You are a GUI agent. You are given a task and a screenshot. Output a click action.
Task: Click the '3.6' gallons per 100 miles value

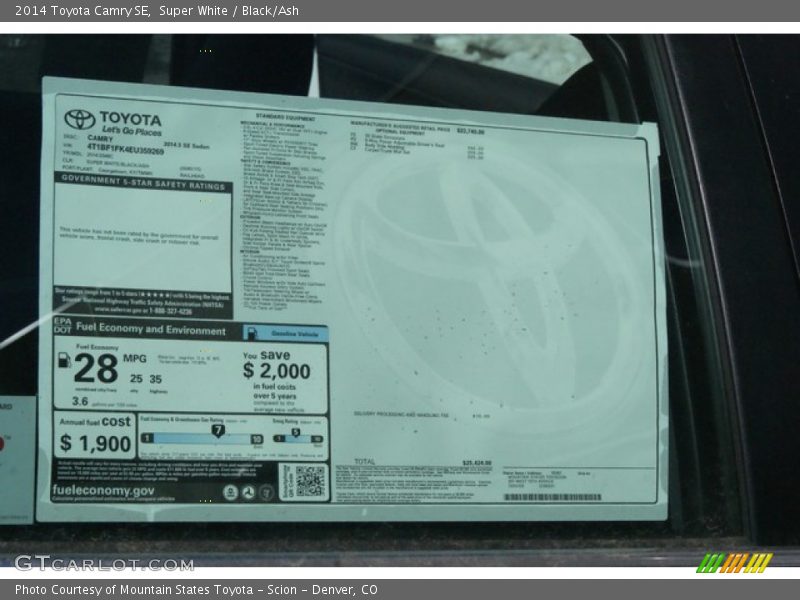pos(80,402)
